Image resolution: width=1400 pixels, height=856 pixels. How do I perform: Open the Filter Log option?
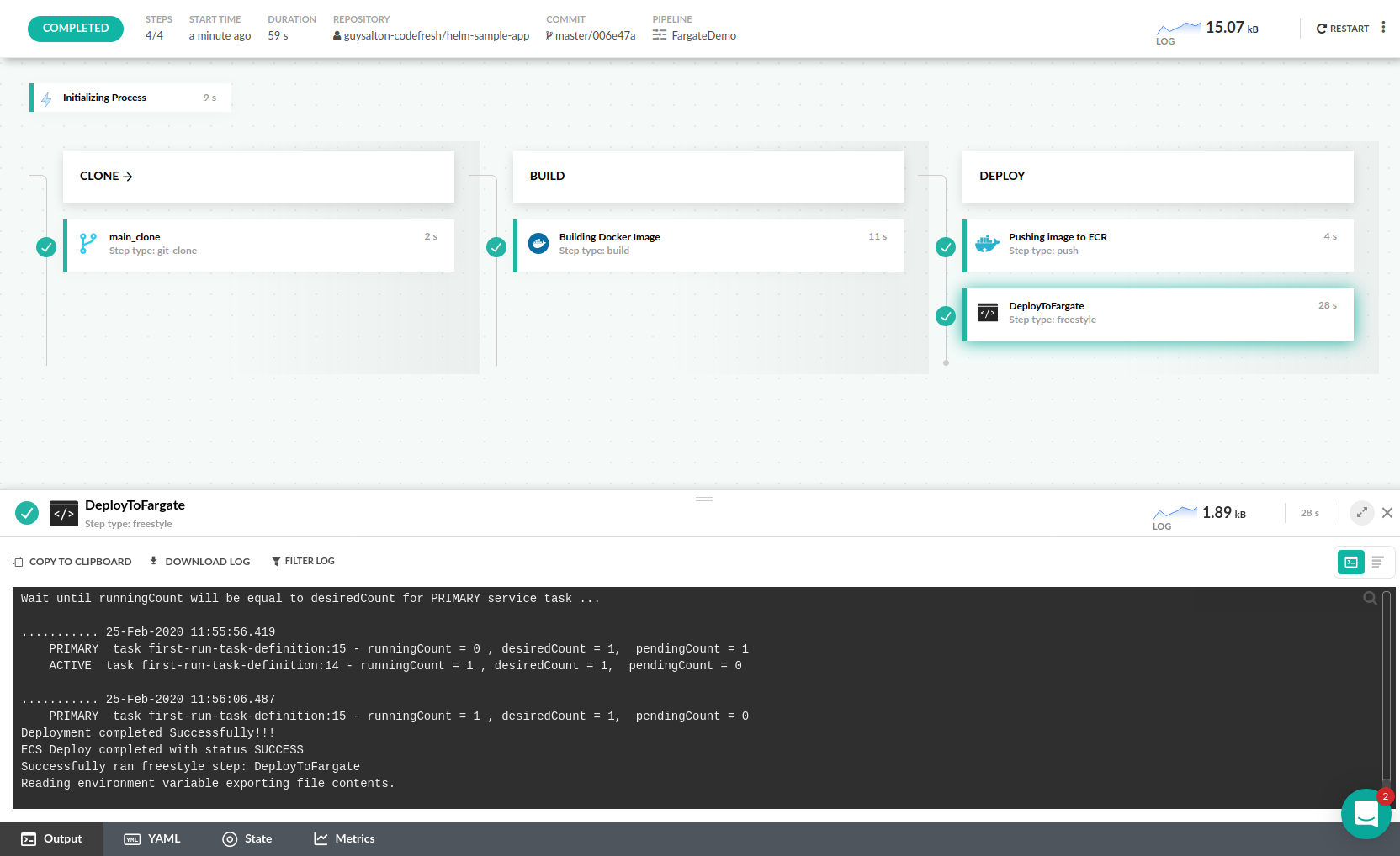coord(303,561)
